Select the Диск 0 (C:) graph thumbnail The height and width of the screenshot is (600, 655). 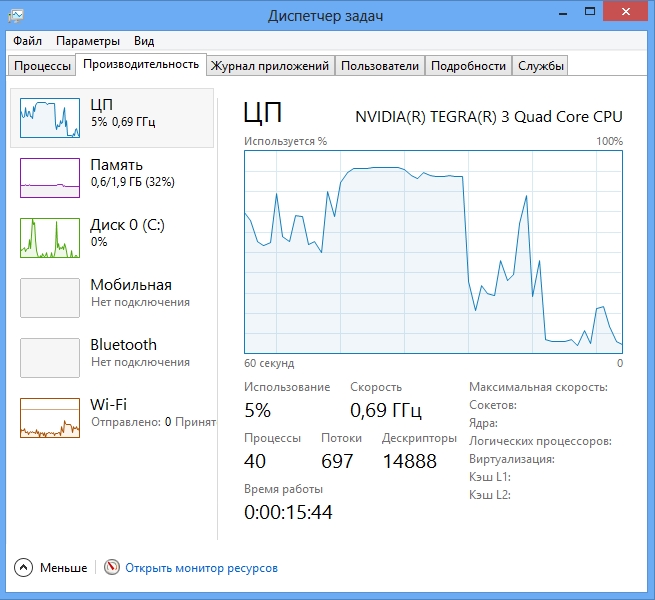[x=50, y=238]
